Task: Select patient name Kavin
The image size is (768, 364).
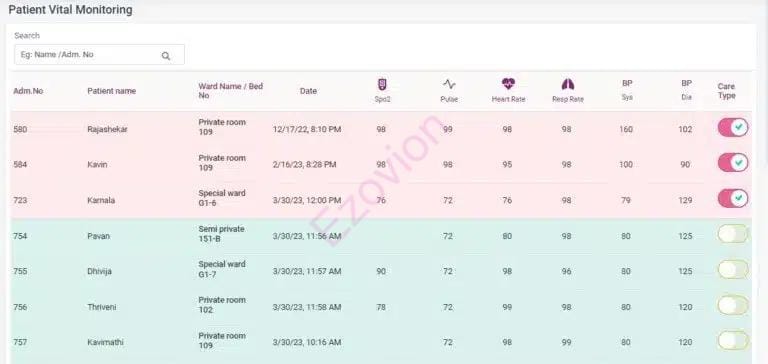Action: (x=97, y=165)
